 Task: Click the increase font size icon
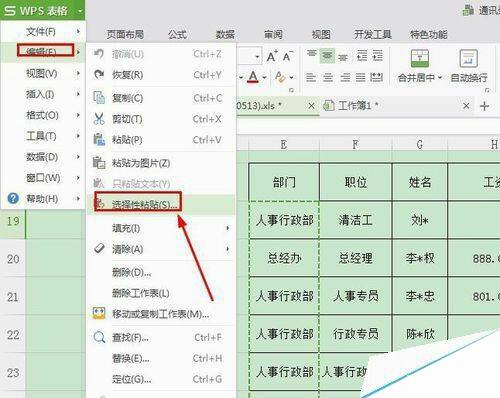(272, 56)
